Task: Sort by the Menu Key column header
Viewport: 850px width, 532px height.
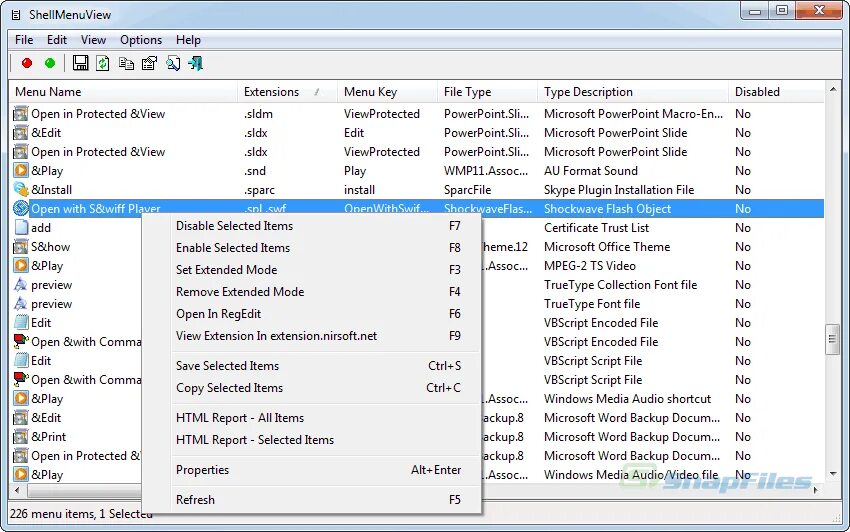Action: 387,92
